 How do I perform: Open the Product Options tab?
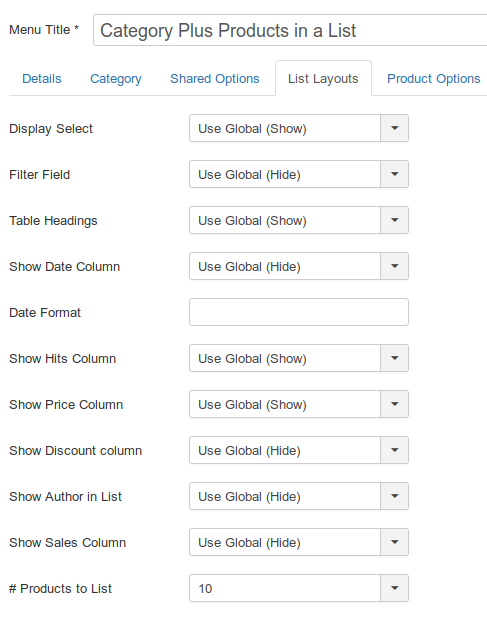pos(433,78)
